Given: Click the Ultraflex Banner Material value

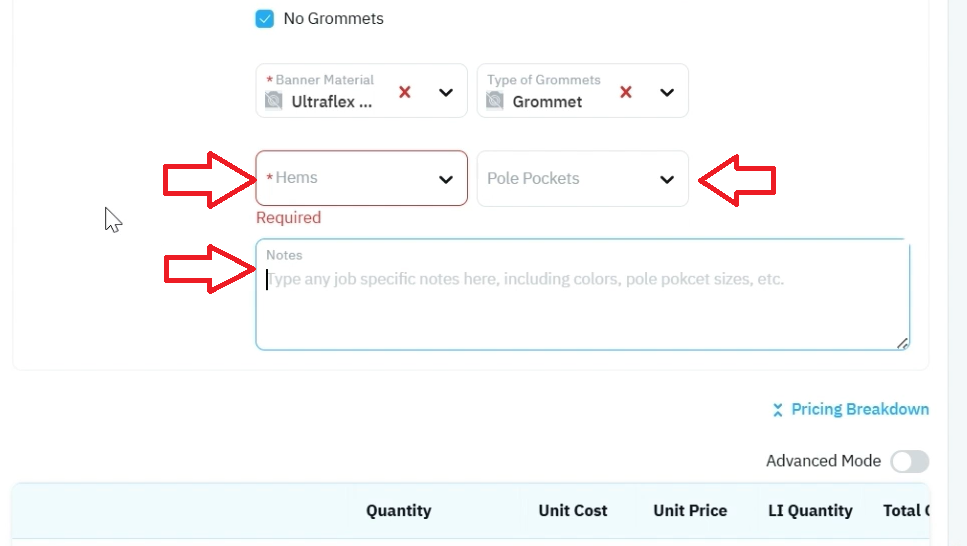Looking at the screenshot, I should [332, 102].
